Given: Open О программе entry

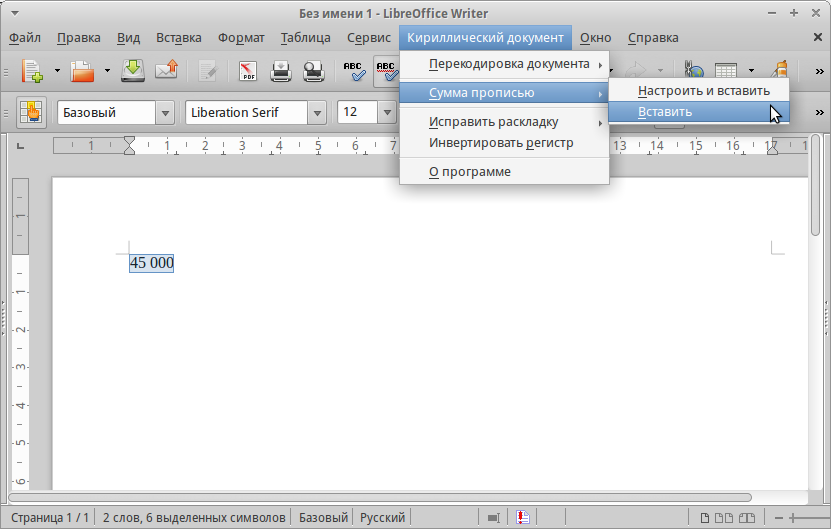Looking at the screenshot, I should coord(504,172).
